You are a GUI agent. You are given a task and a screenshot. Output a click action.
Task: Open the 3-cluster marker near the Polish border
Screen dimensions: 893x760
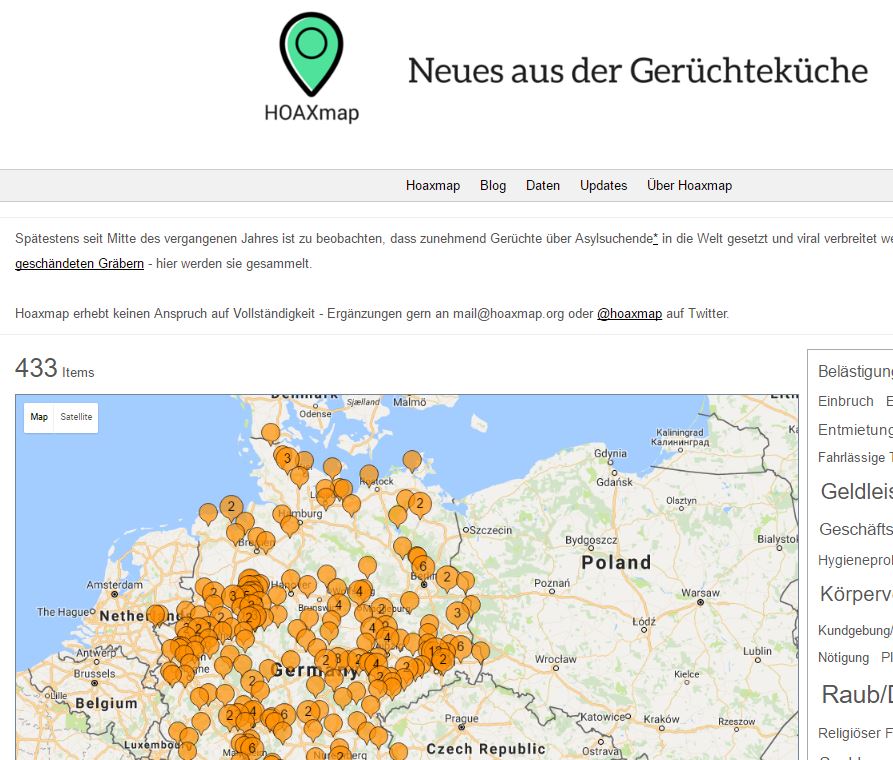tap(458, 612)
